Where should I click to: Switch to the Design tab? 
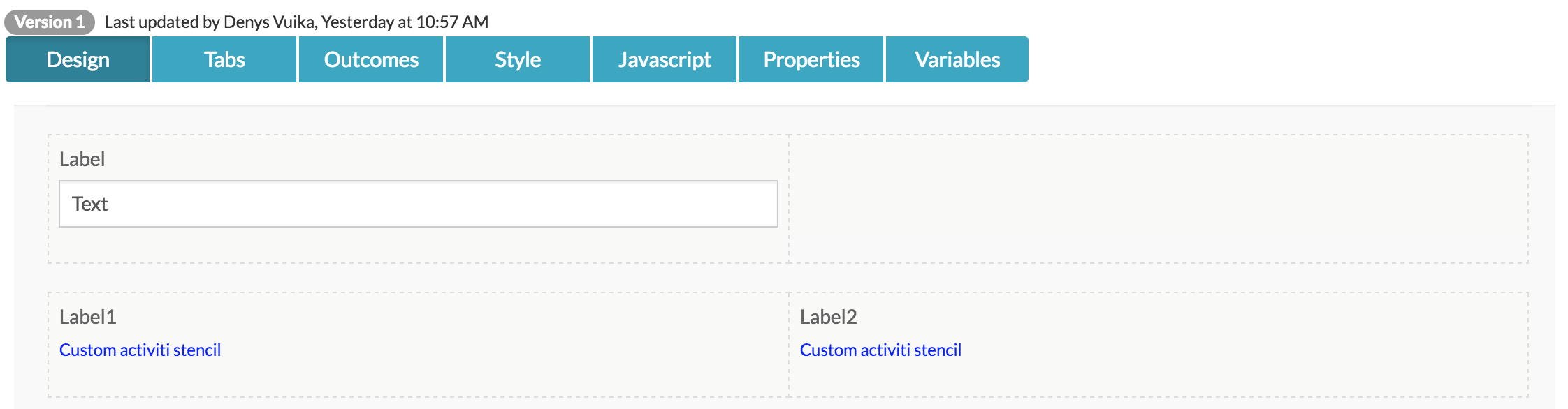(x=78, y=59)
